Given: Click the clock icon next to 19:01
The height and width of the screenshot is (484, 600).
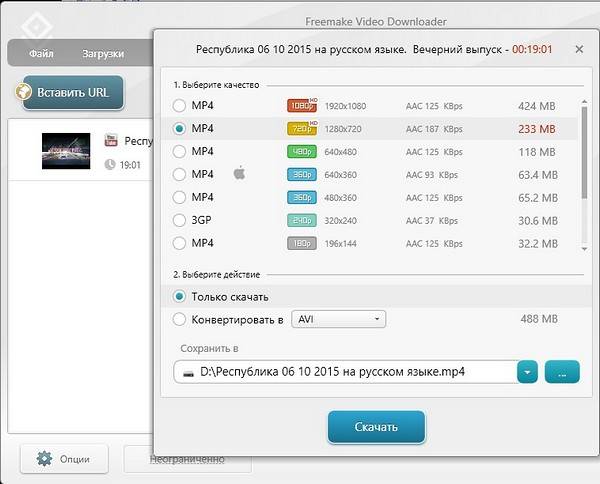Looking at the screenshot, I should click(x=110, y=165).
